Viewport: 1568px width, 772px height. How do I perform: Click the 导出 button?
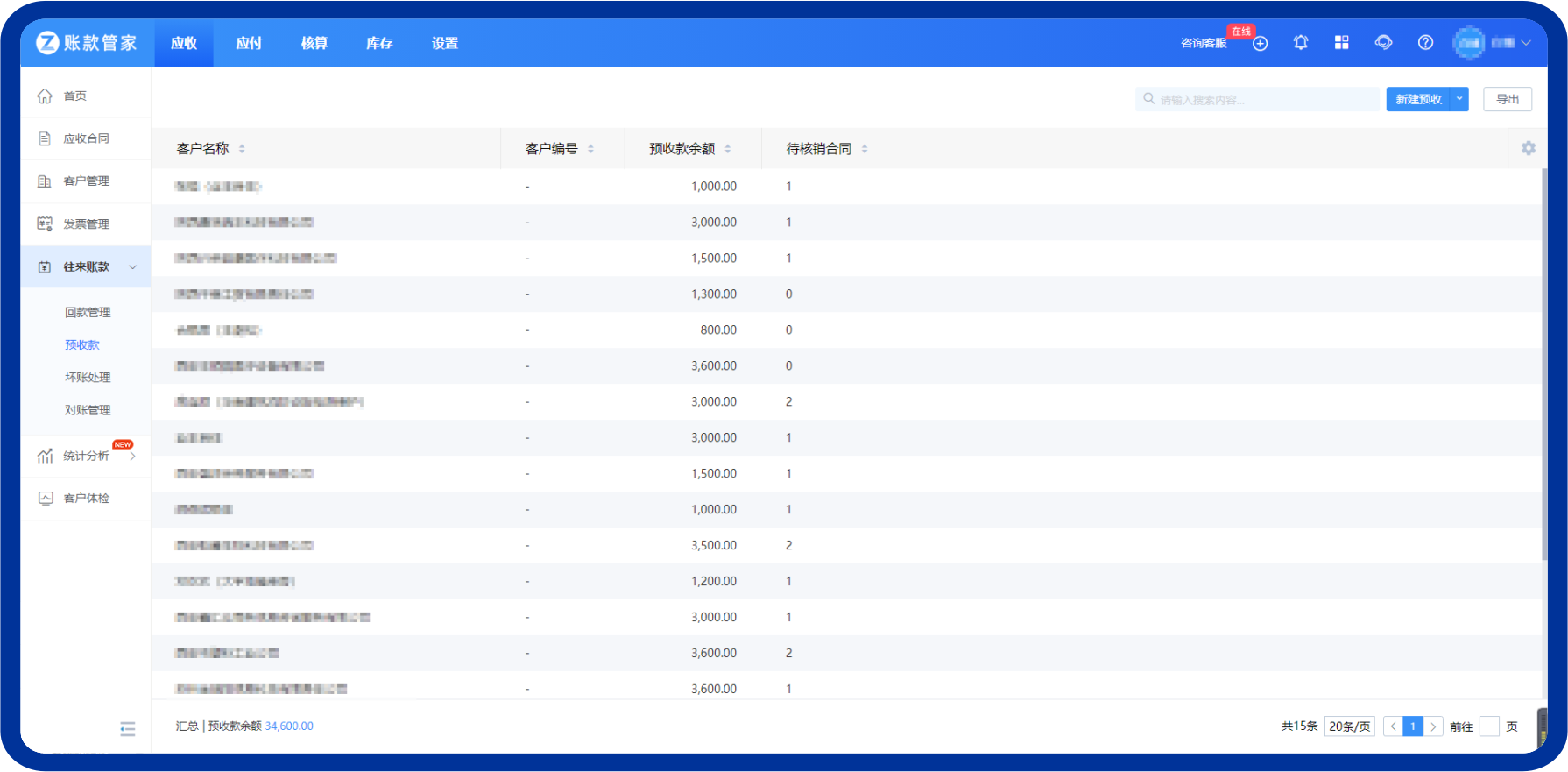[x=1507, y=100]
